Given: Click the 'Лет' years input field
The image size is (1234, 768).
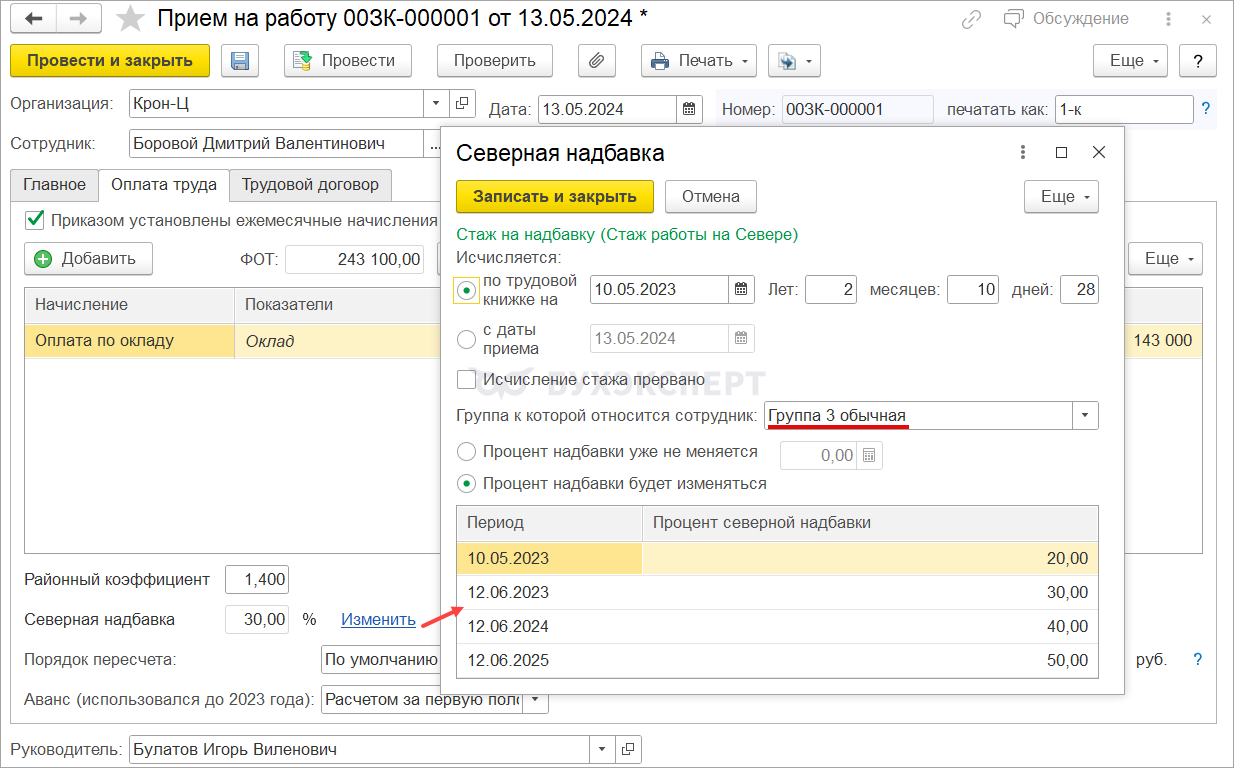Looking at the screenshot, I should pos(830,290).
